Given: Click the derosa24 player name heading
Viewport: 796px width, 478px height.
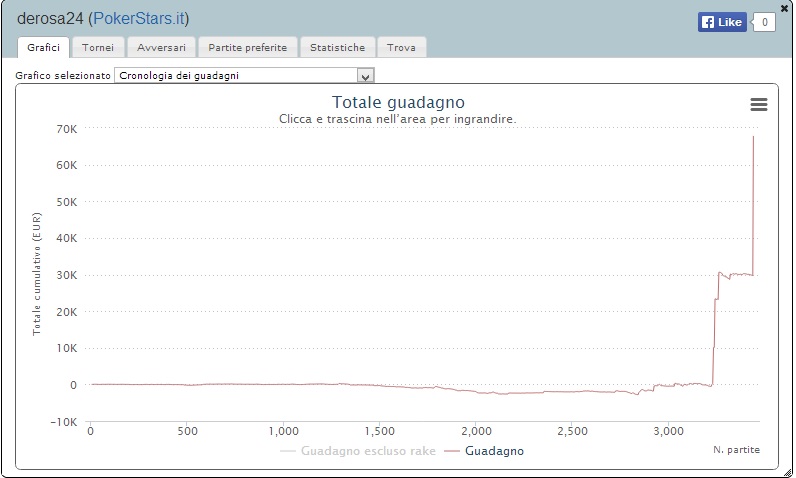Looking at the screenshot, I should pos(50,19).
